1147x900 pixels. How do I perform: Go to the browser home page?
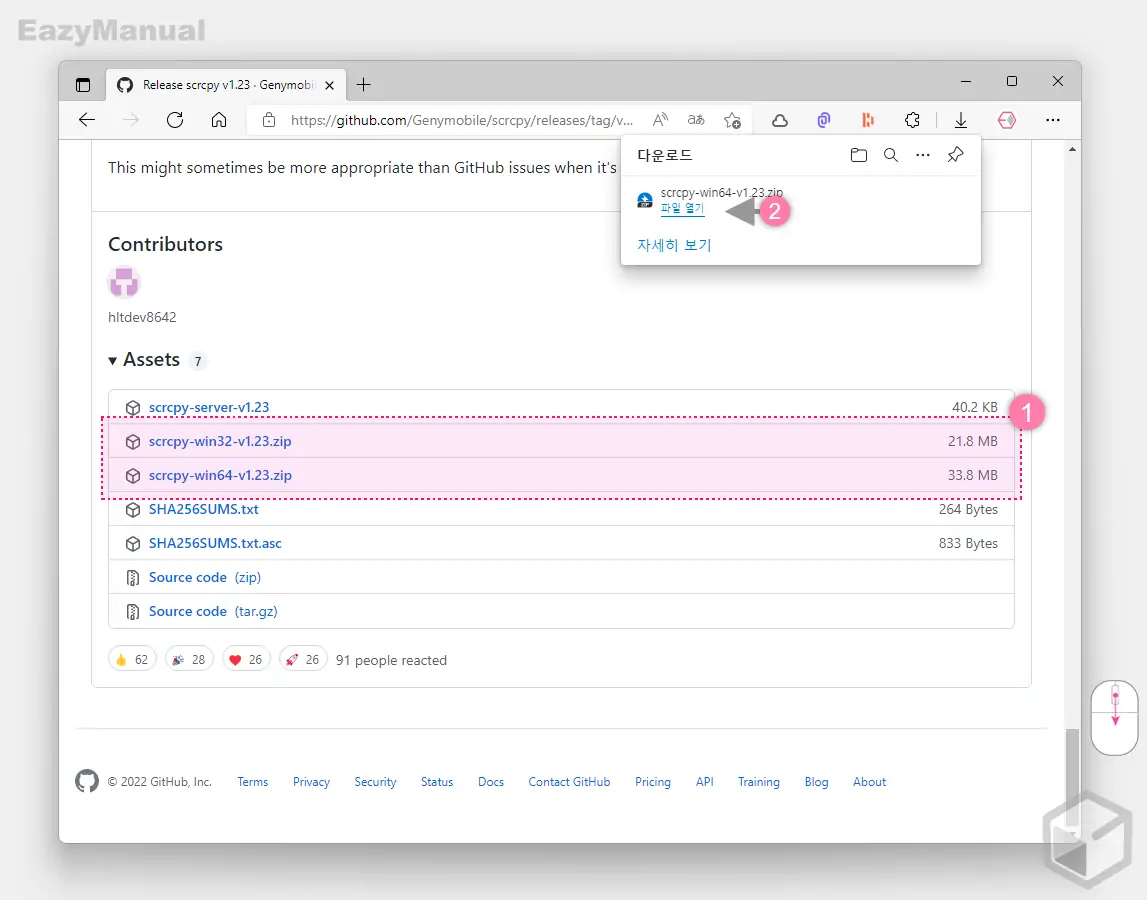coord(219,120)
